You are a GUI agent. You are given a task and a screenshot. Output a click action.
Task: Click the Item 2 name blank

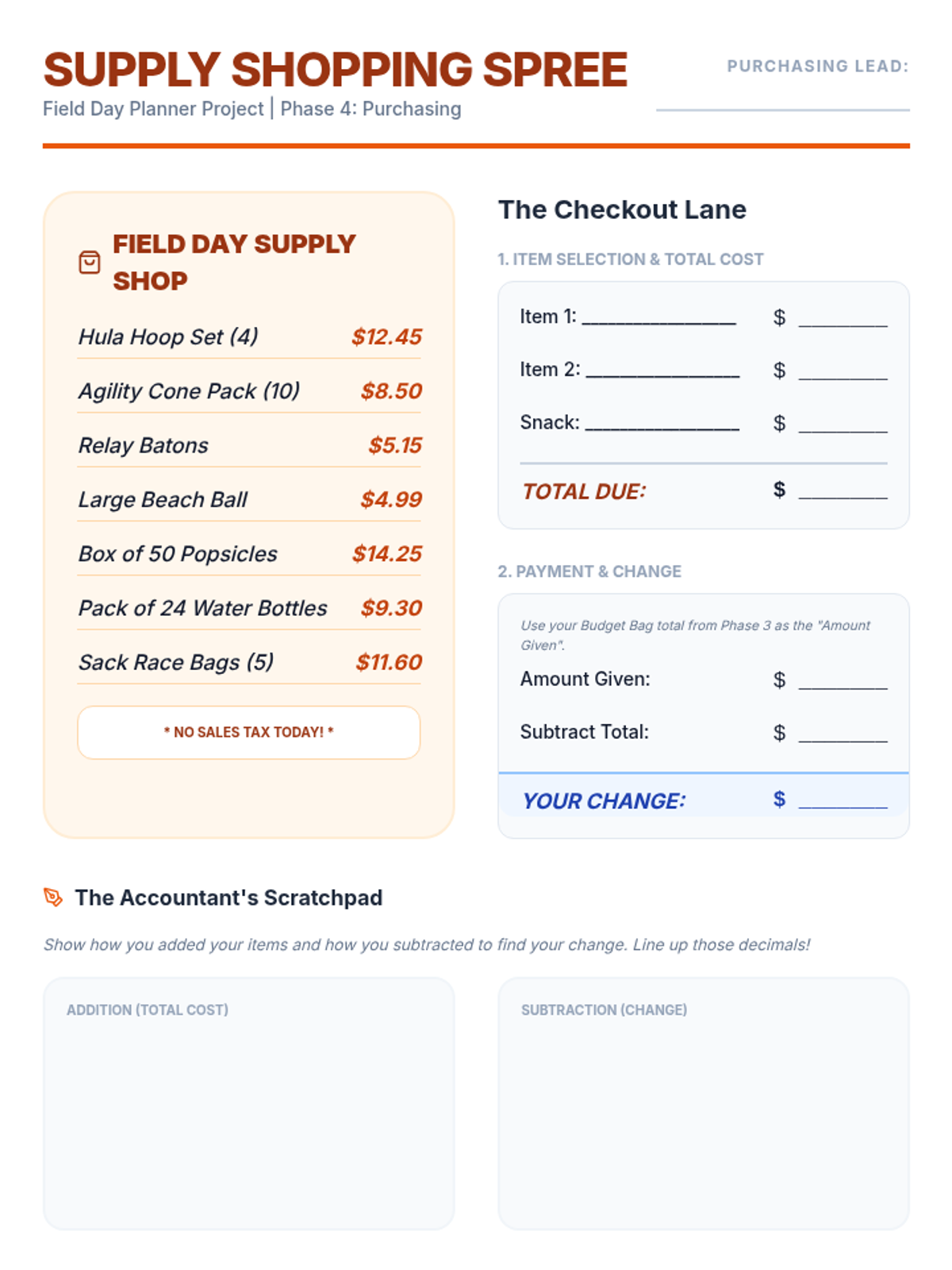pos(662,371)
